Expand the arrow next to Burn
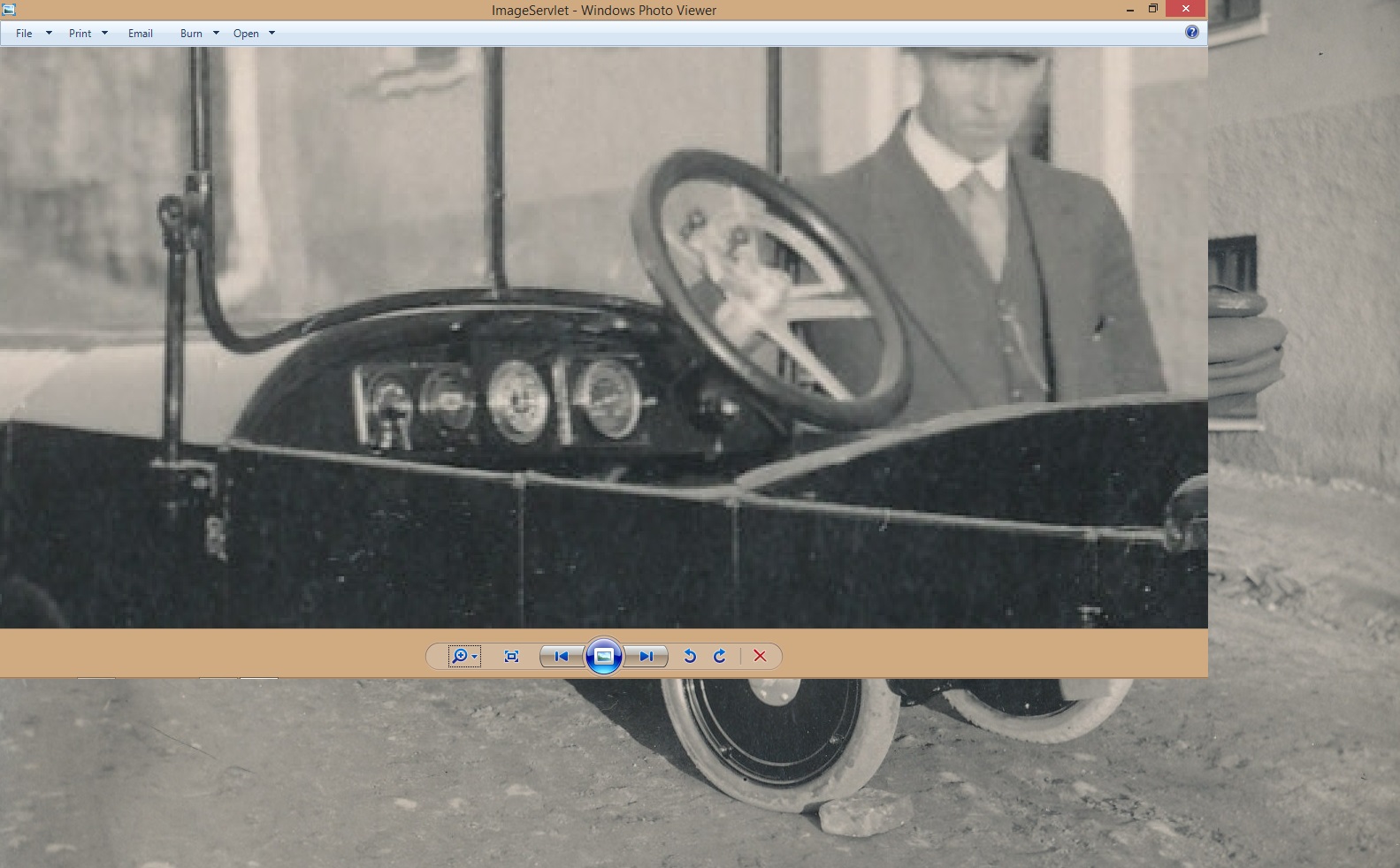 point(216,34)
